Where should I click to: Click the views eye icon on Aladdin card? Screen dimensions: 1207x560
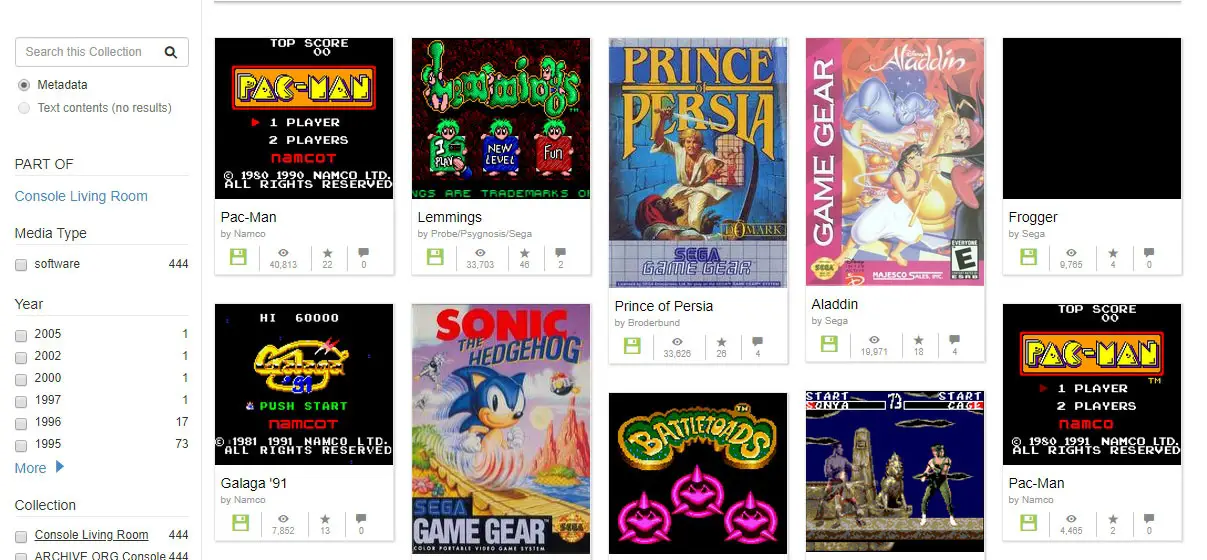coord(874,340)
